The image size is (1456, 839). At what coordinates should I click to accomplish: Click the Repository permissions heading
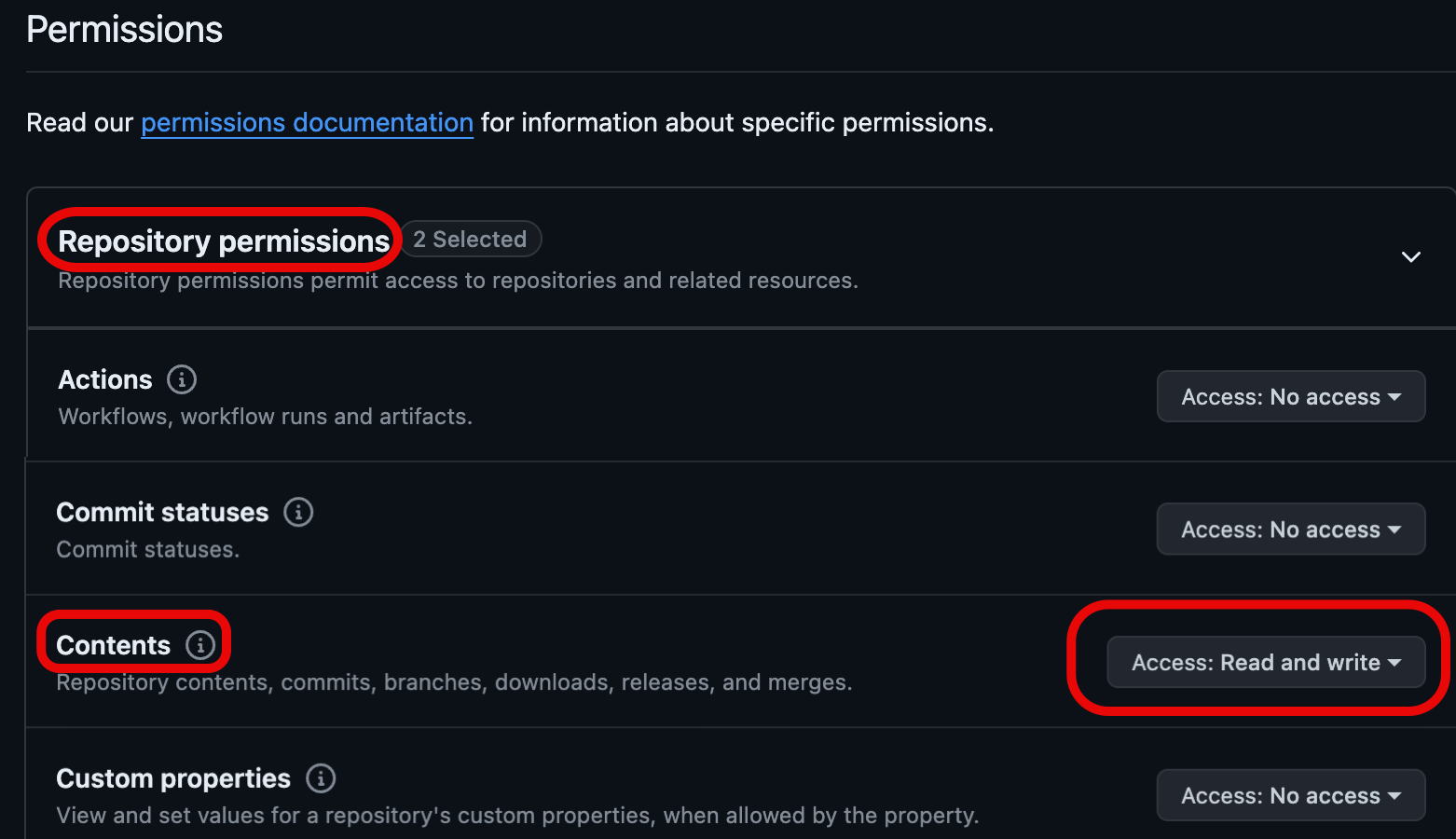[x=224, y=241]
